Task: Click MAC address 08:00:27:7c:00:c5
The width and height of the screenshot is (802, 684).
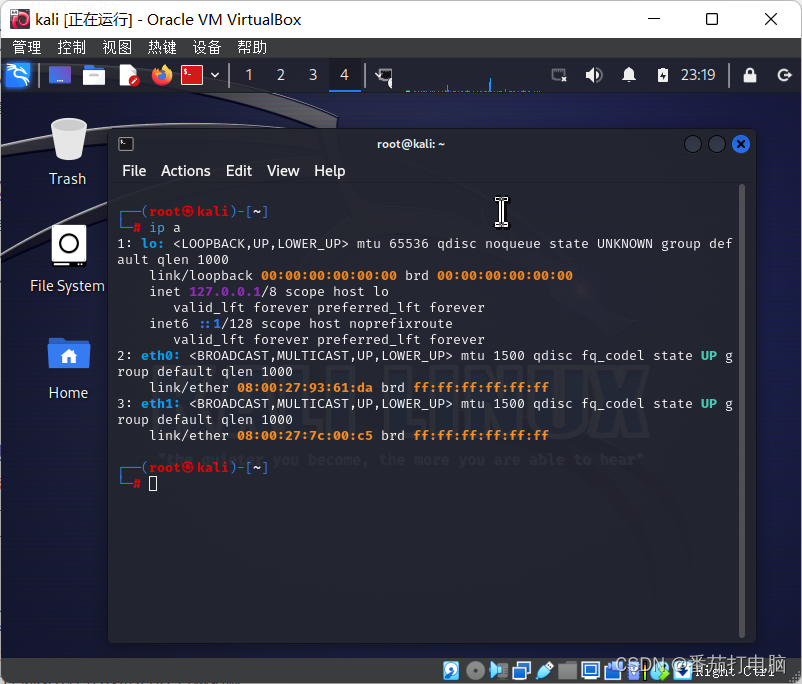Action: pos(305,436)
